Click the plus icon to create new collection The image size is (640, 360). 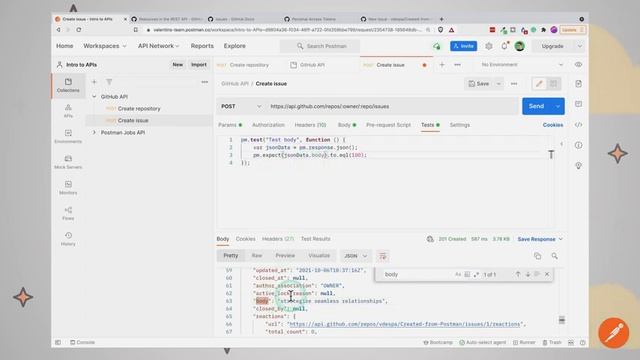pos(94,82)
